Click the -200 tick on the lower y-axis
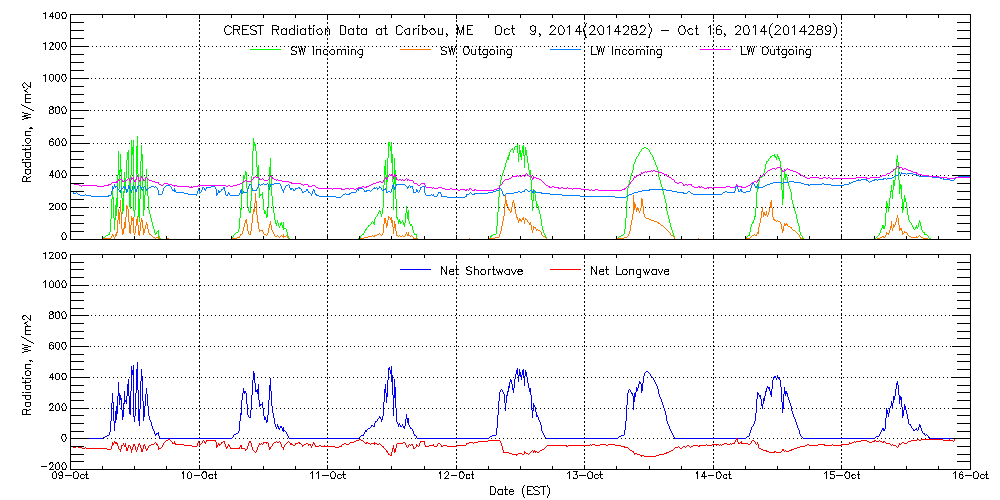1000x500 pixels. tap(54, 467)
